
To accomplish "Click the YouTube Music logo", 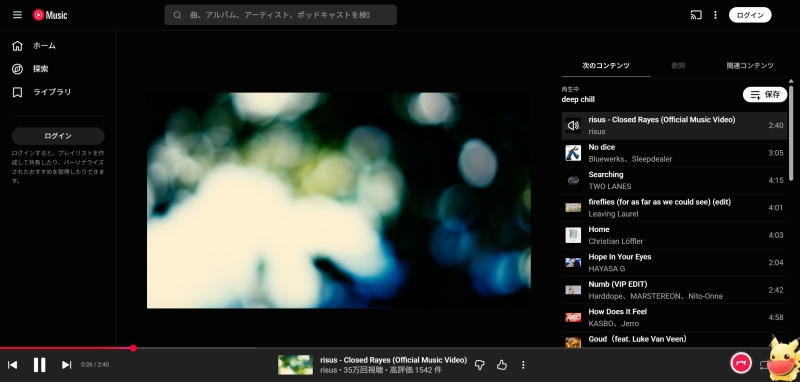I will coord(50,15).
